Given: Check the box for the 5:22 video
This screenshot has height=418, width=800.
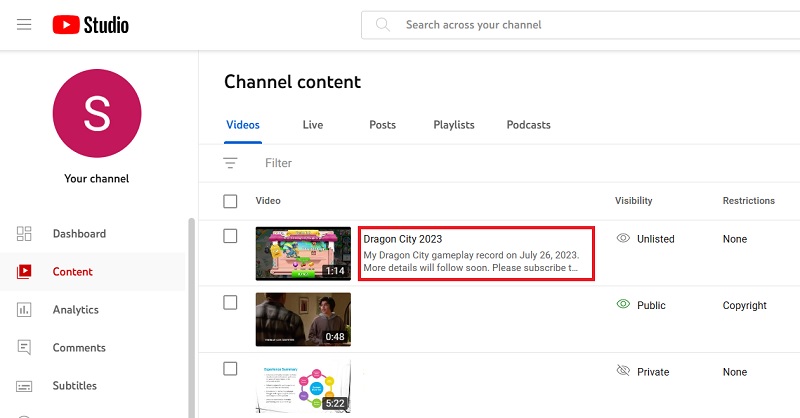Looking at the screenshot, I should pyautogui.click(x=230, y=368).
